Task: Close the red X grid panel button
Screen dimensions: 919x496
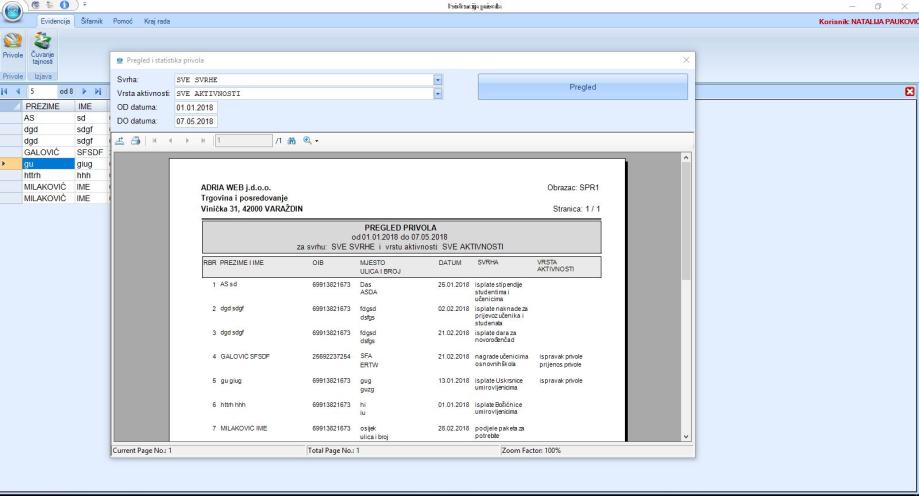Action: pos(910,92)
